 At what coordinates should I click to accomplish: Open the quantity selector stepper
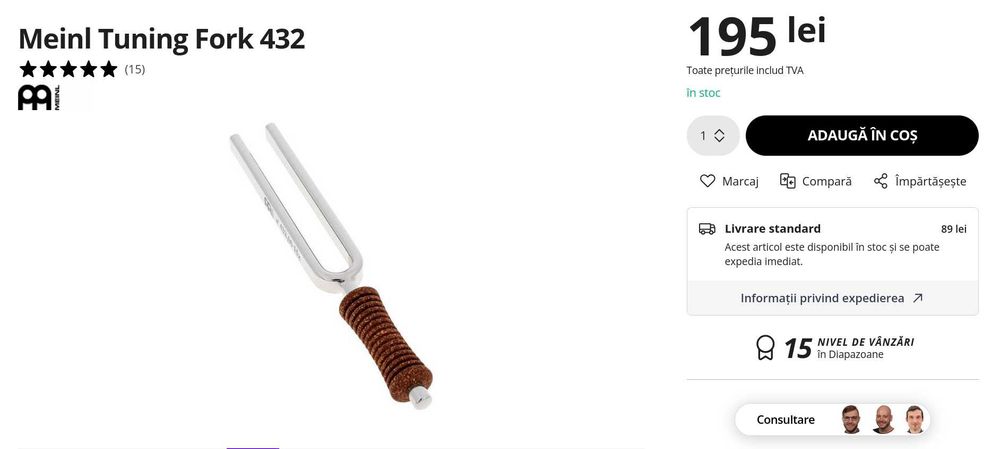click(x=713, y=135)
